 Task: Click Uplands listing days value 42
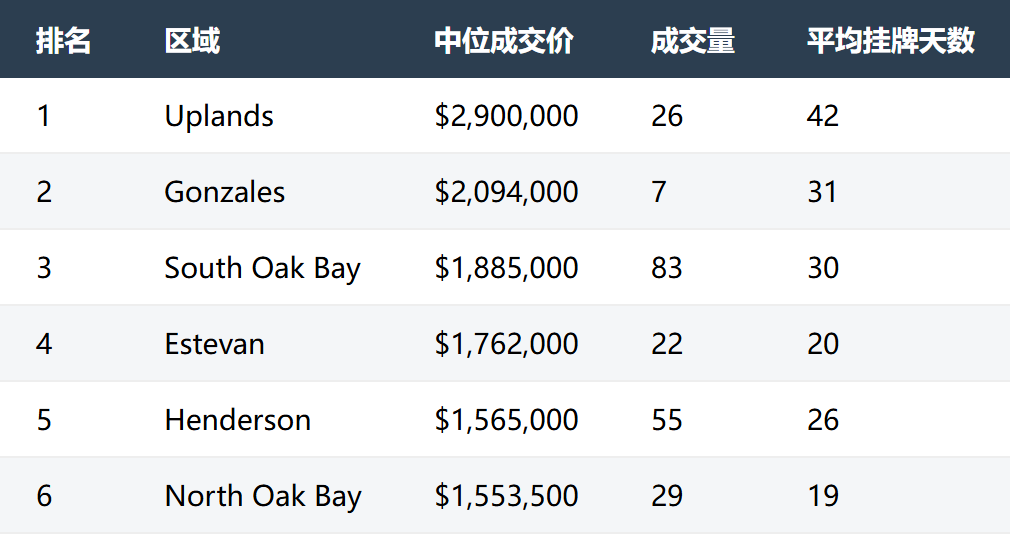point(822,116)
